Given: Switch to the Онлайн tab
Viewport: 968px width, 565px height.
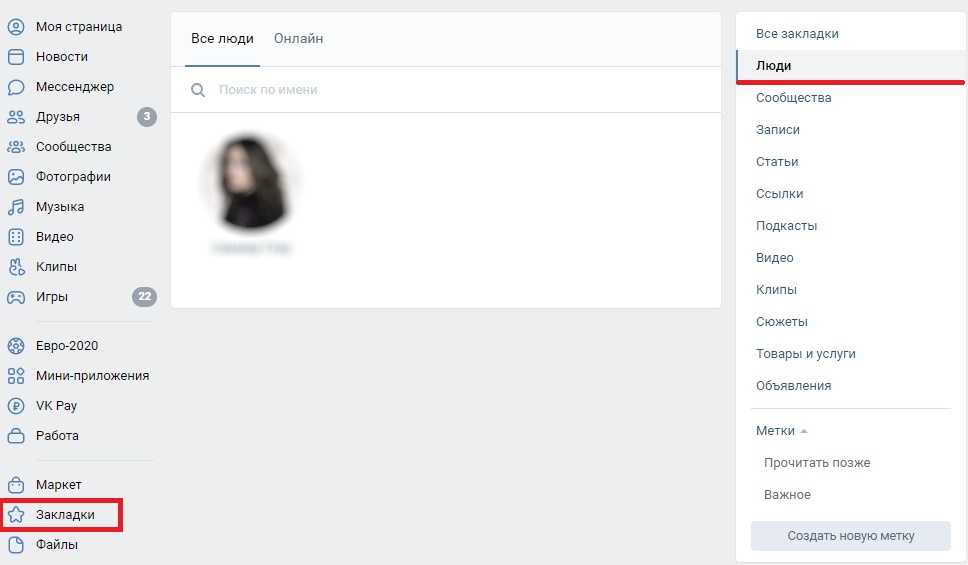Looking at the screenshot, I should pyautogui.click(x=298, y=39).
